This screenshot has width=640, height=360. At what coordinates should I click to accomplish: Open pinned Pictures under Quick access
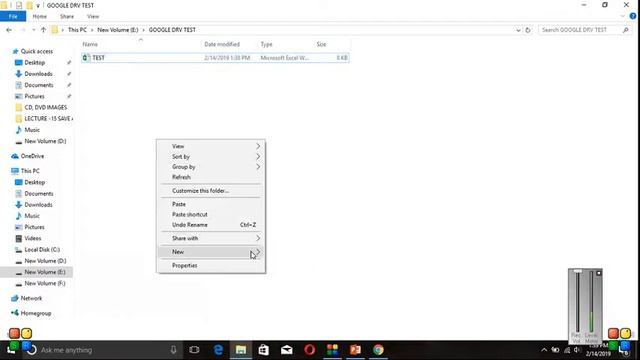(x=34, y=96)
